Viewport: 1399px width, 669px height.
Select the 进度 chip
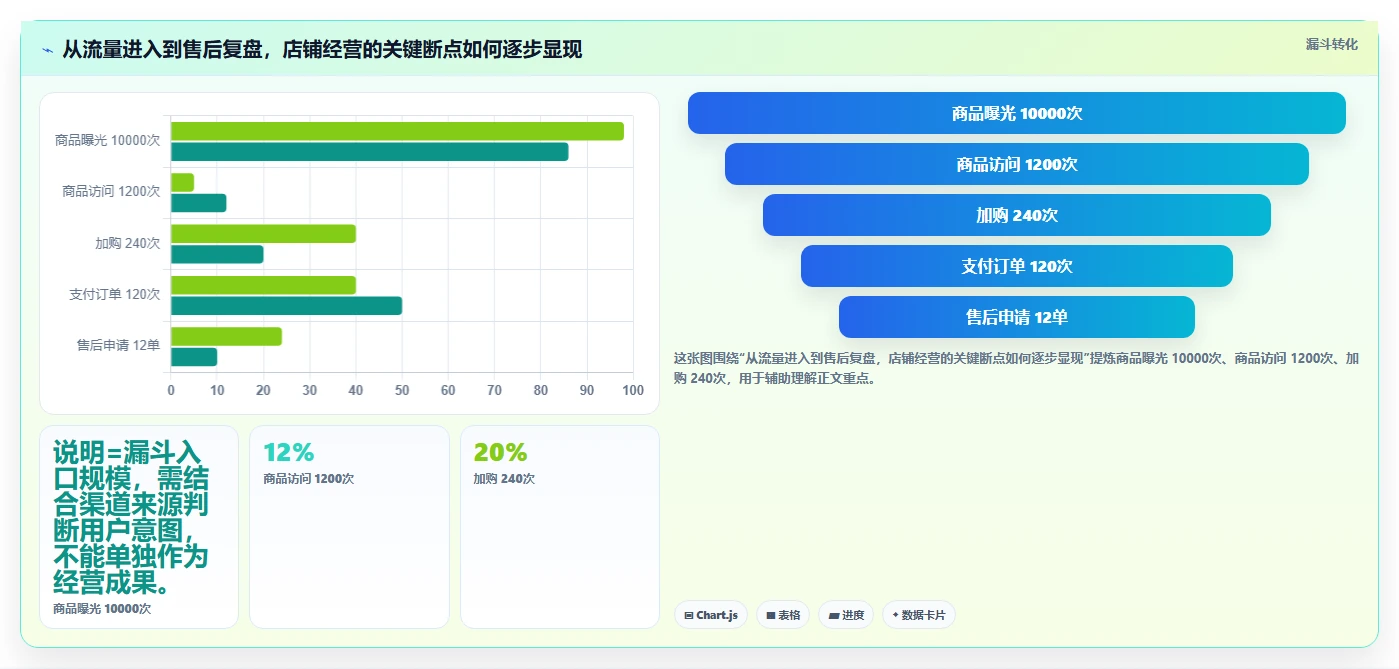(846, 615)
